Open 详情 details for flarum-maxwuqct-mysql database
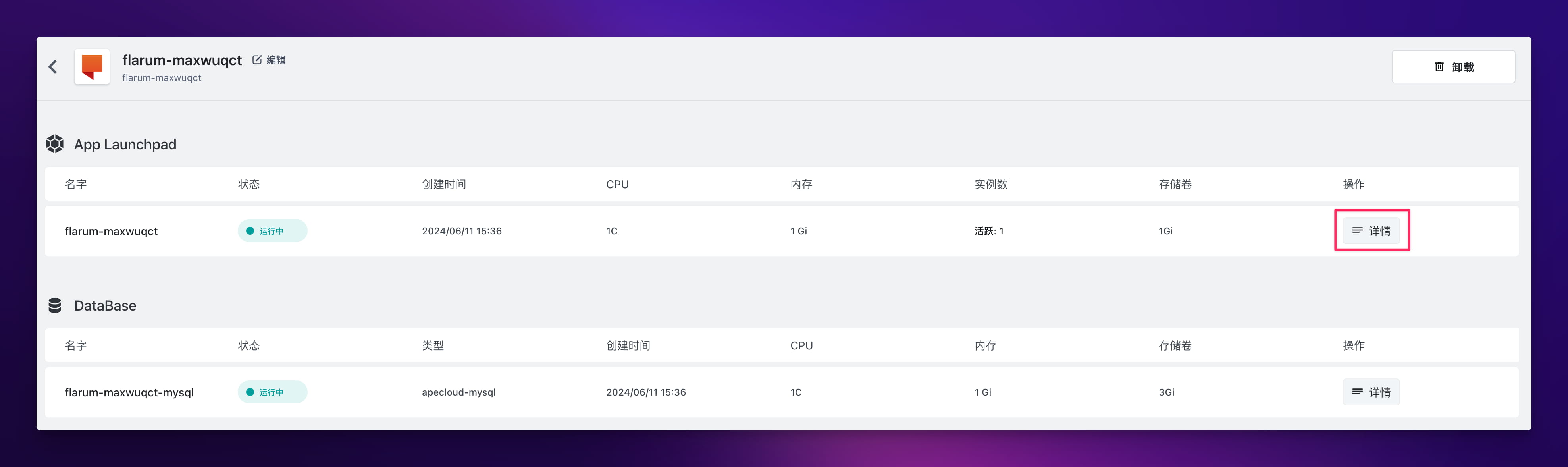The height and width of the screenshot is (467, 1568). click(x=1371, y=392)
